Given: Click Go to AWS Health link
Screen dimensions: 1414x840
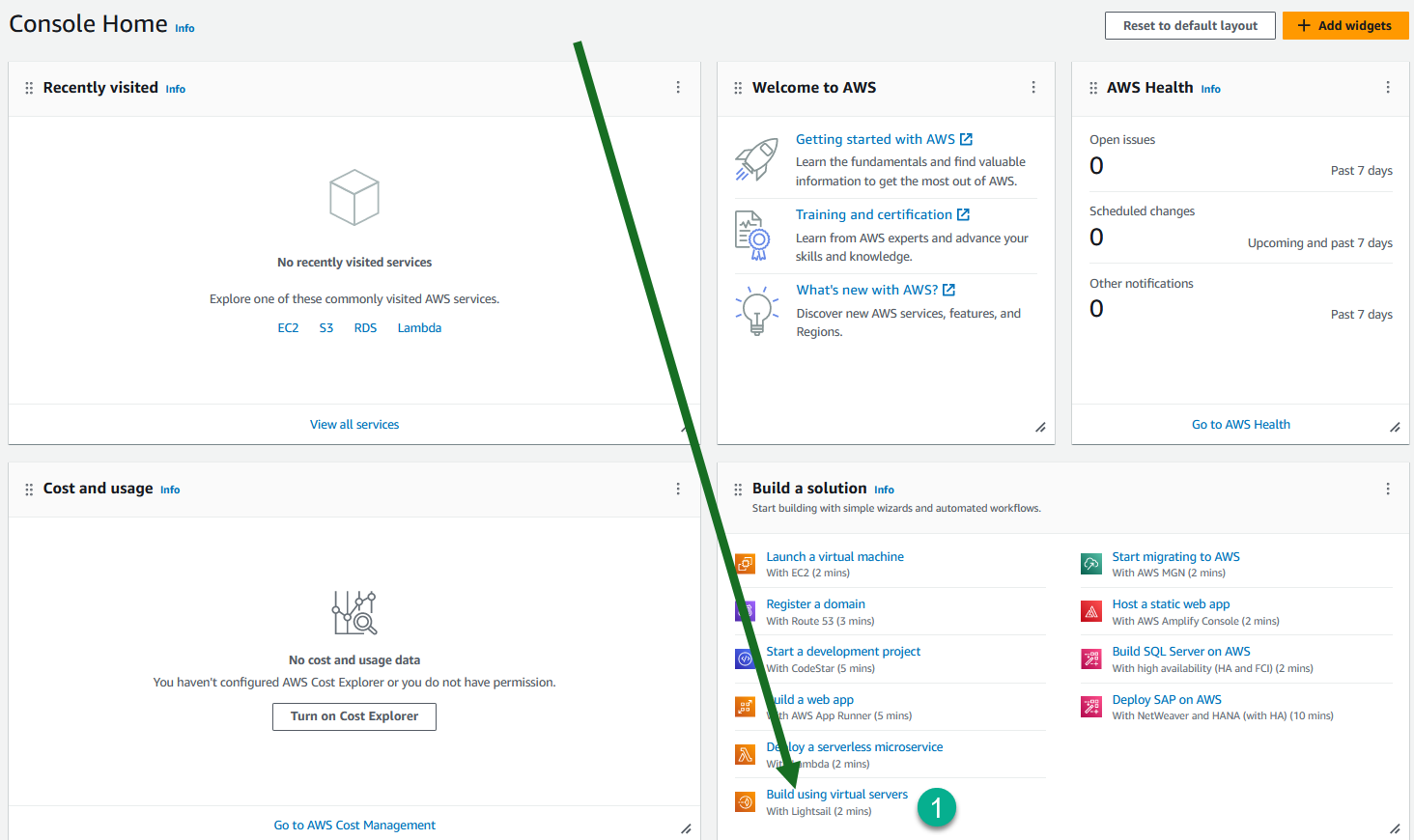Looking at the screenshot, I should [1241, 425].
